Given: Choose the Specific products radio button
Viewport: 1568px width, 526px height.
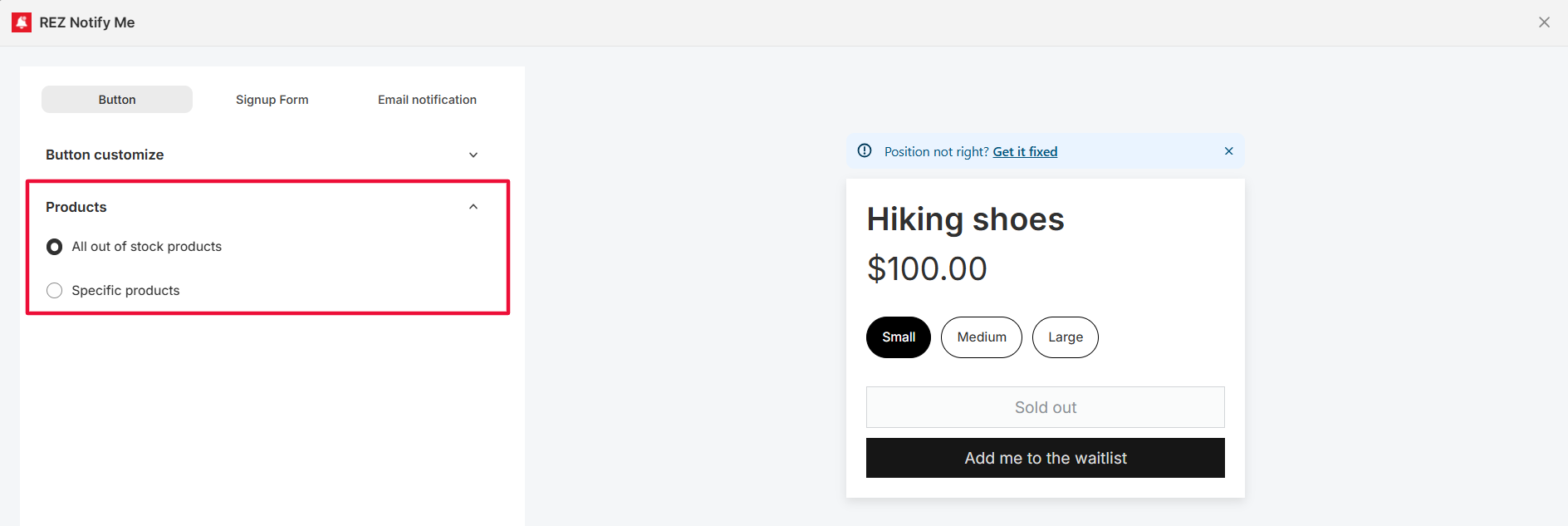Looking at the screenshot, I should pyautogui.click(x=55, y=290).
